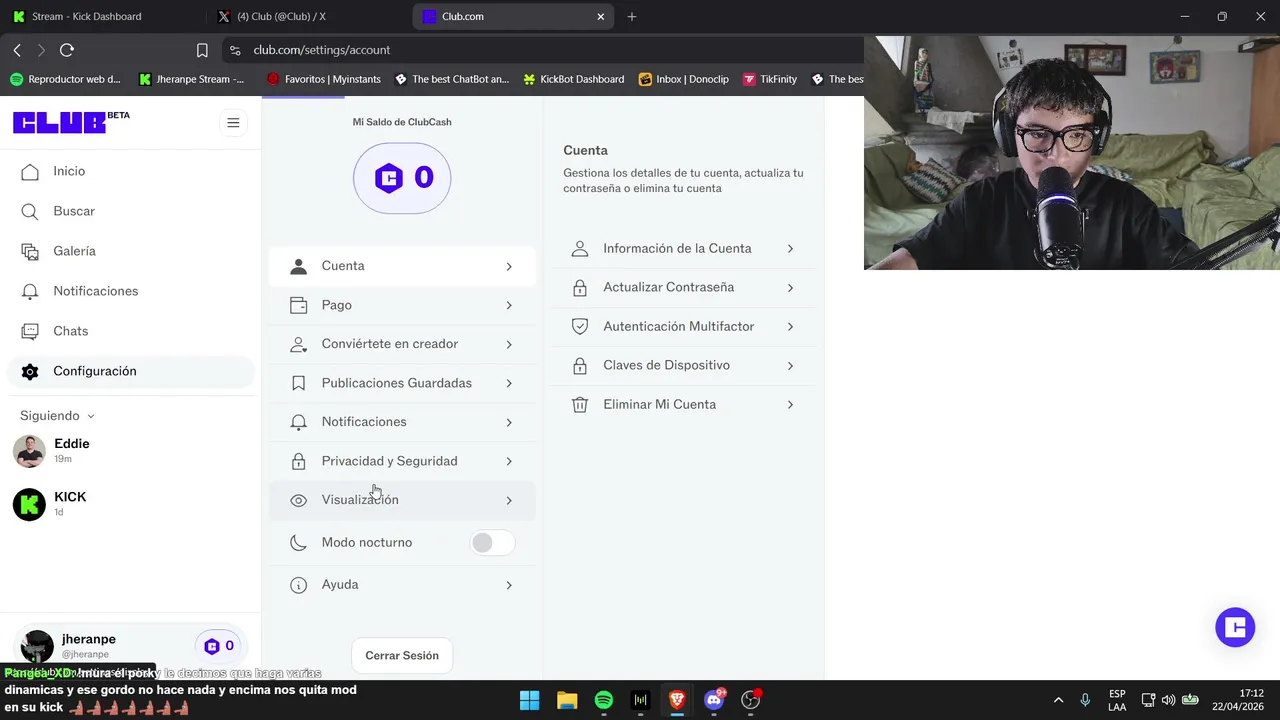1280x720 pixels.
Task: Open Brave browser taskbar icon
Action: [677, 700]
